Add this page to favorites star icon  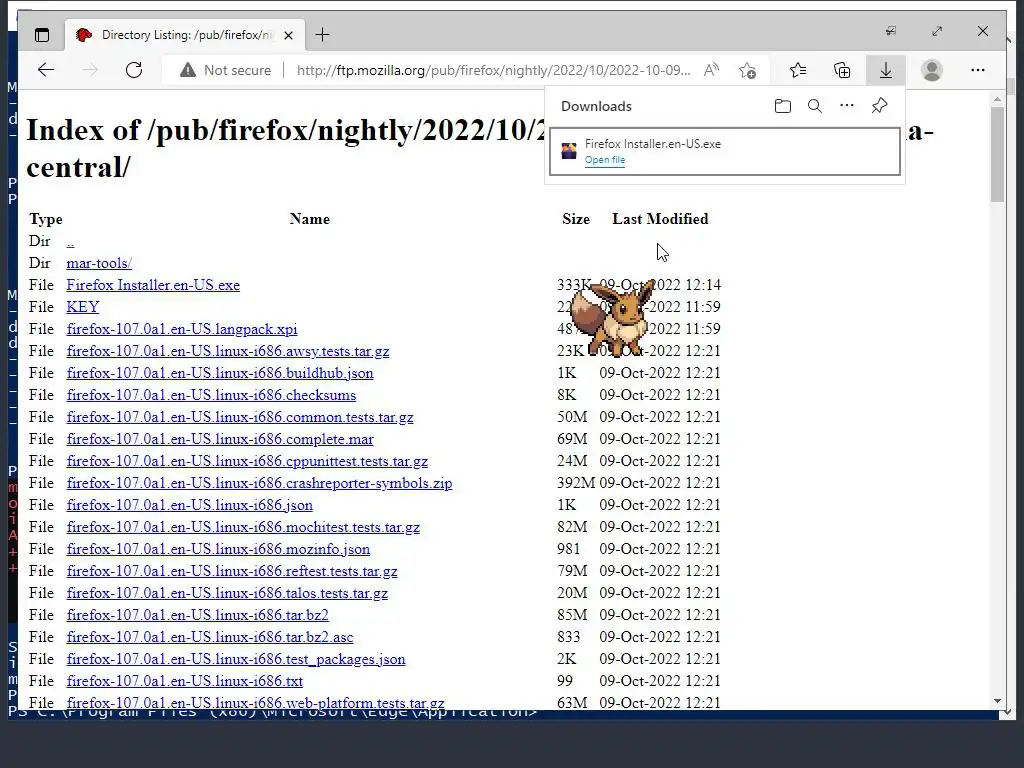(748, 70)
